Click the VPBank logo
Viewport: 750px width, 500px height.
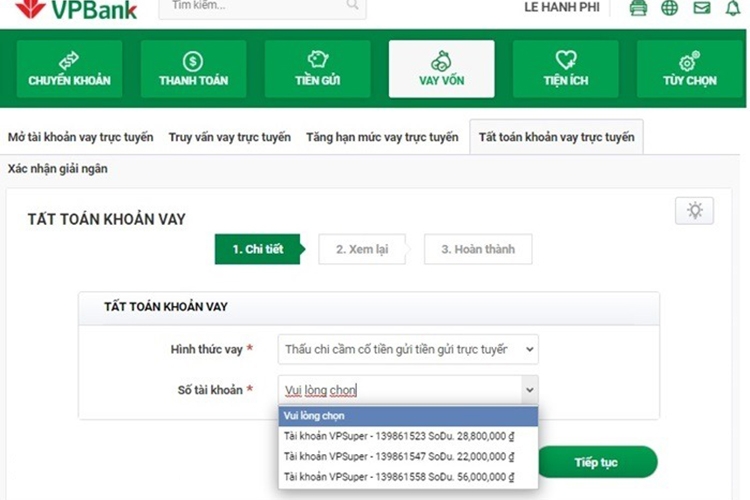pos(77,10)
